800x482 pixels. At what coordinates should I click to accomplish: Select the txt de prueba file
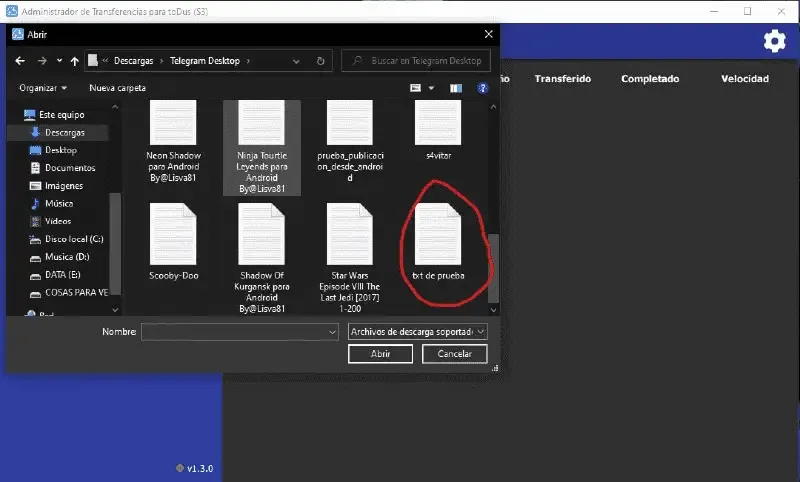point(438,242)
